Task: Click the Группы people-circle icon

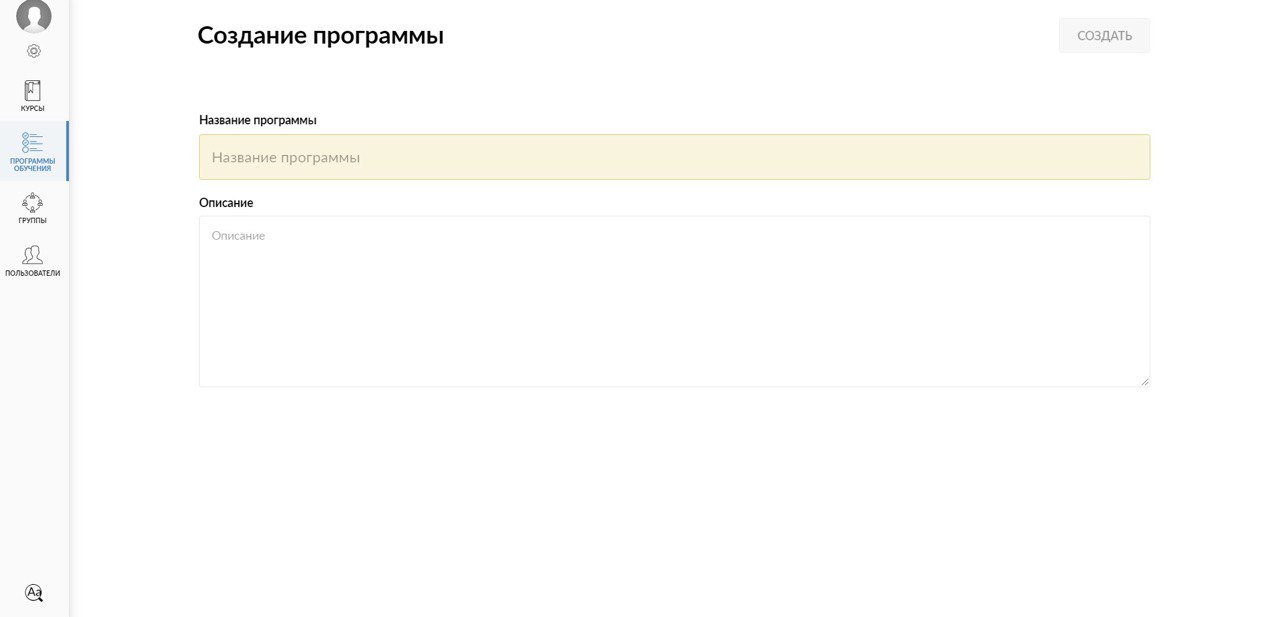Action: 33,202
